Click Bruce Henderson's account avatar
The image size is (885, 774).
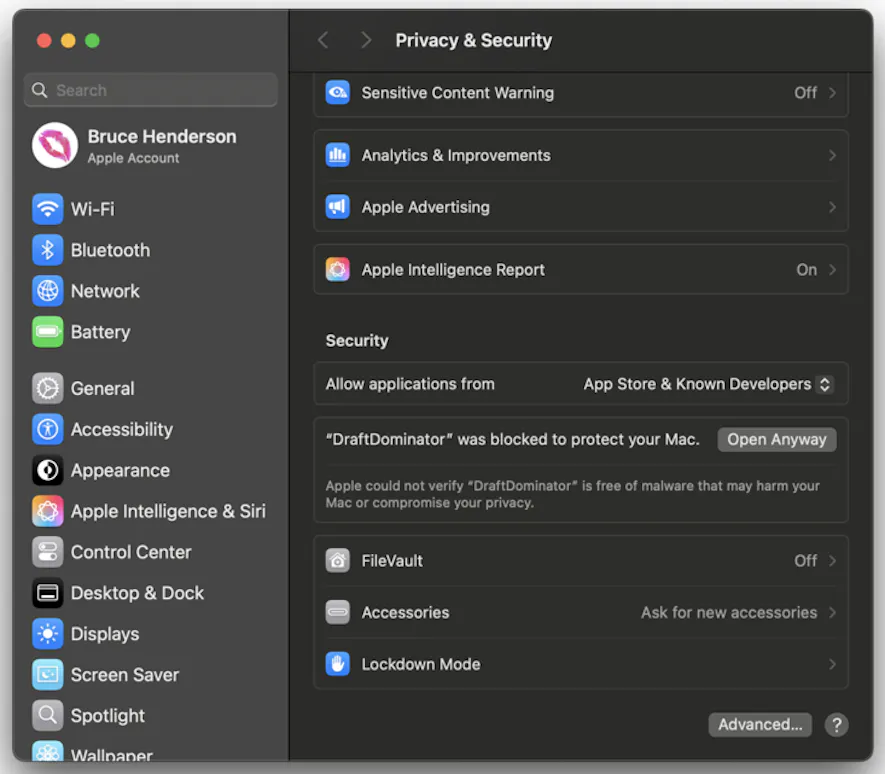click(x=55, y=146)
